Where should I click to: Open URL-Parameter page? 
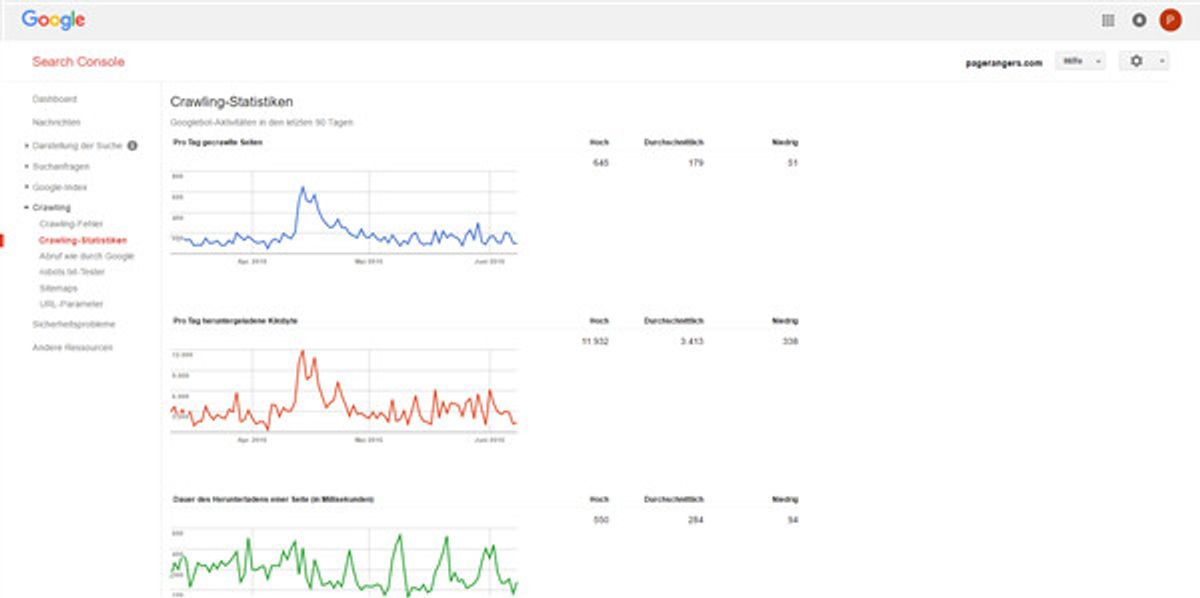point(71,304)
